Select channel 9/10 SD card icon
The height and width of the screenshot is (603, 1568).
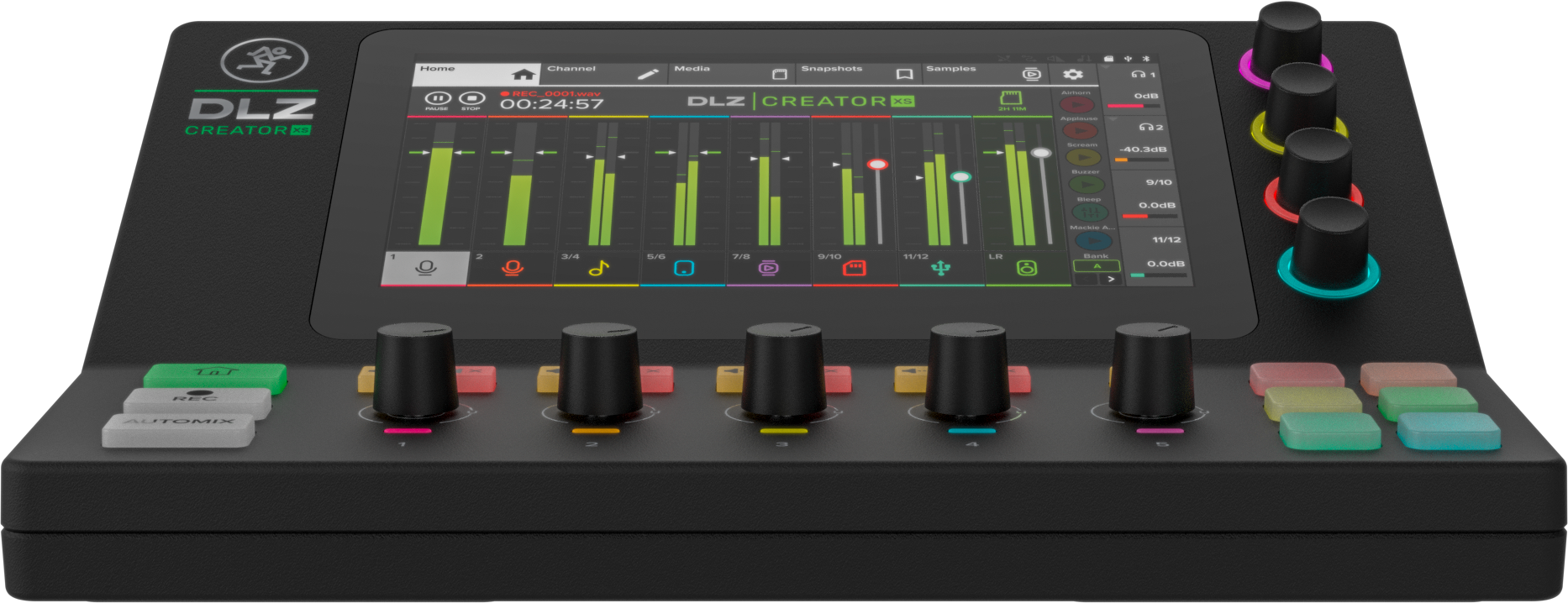pyautogui.click(x=855, y=268)
